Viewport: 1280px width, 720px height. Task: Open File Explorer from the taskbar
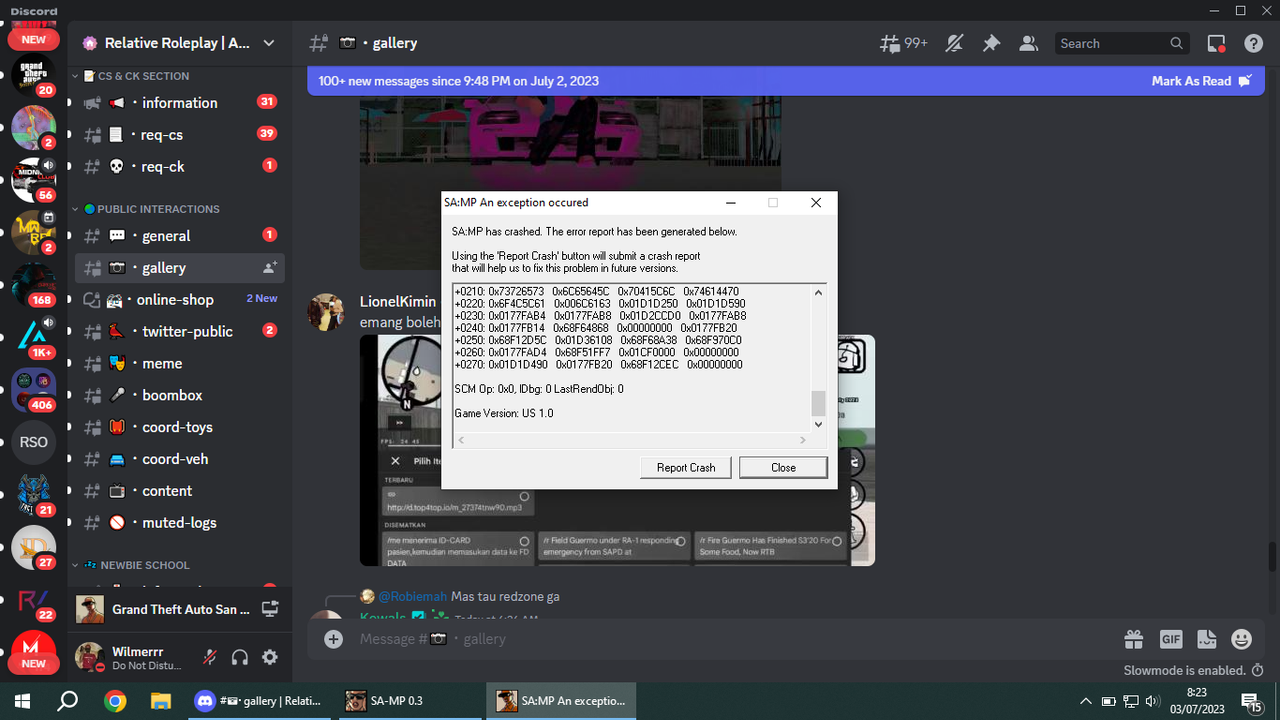(161, 701)
